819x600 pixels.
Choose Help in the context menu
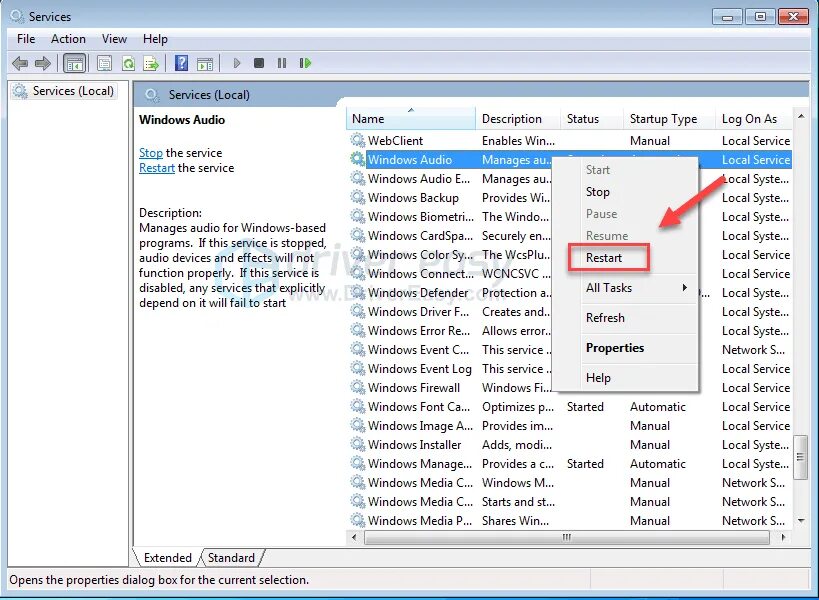pos(626,378)
